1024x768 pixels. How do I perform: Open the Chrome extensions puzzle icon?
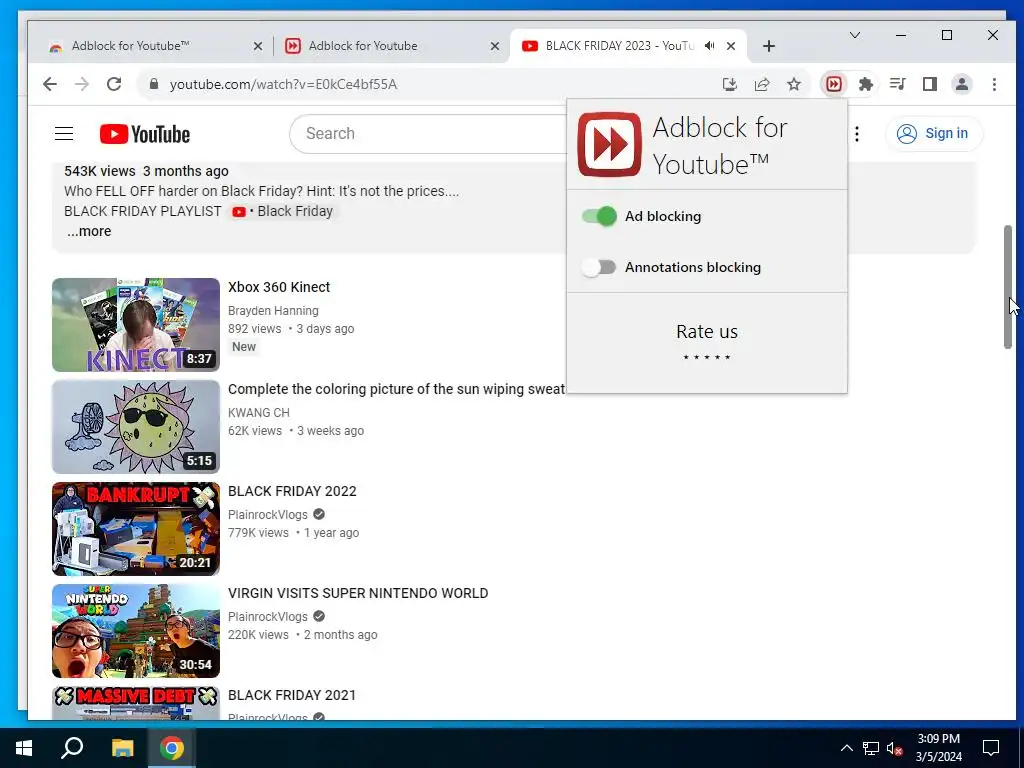pos(866,84)
